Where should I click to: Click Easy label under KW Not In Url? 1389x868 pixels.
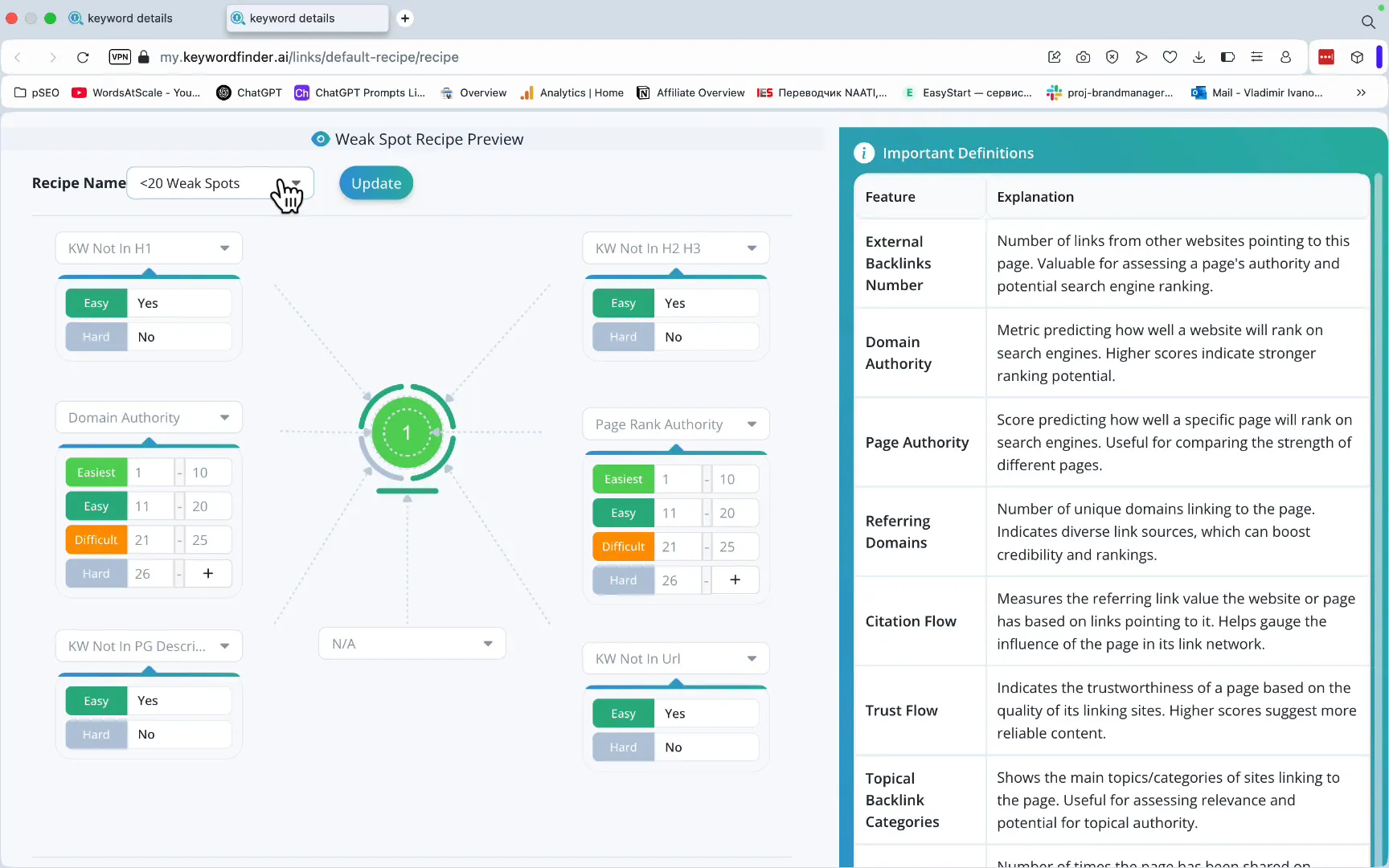tap(624, 714)
